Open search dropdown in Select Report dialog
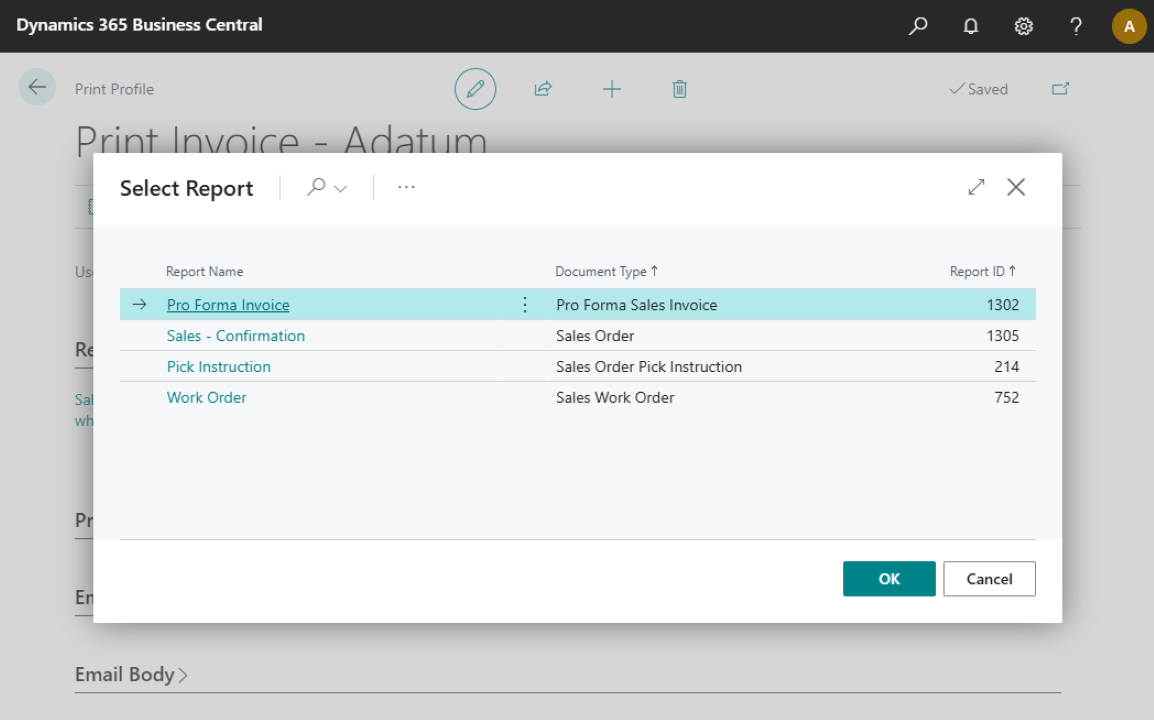Screen dimensions: 1154x720 (327, 188)
